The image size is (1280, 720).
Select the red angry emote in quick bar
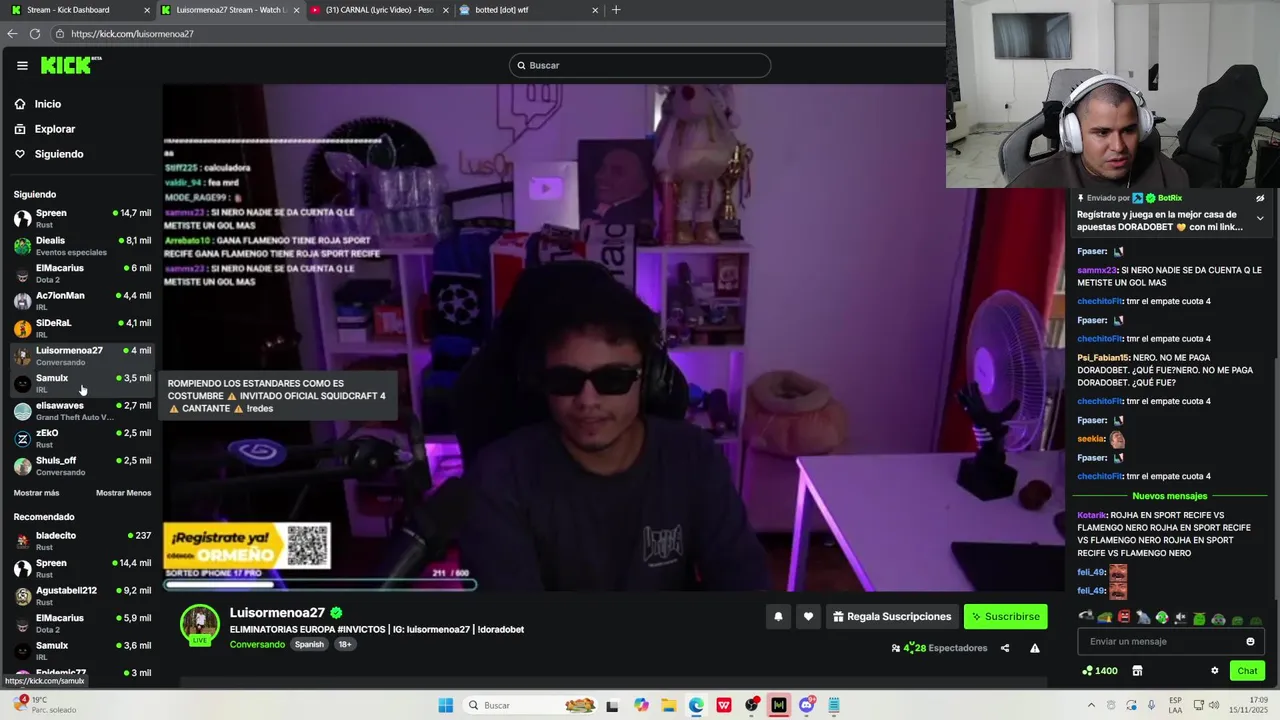point(1124,618)
